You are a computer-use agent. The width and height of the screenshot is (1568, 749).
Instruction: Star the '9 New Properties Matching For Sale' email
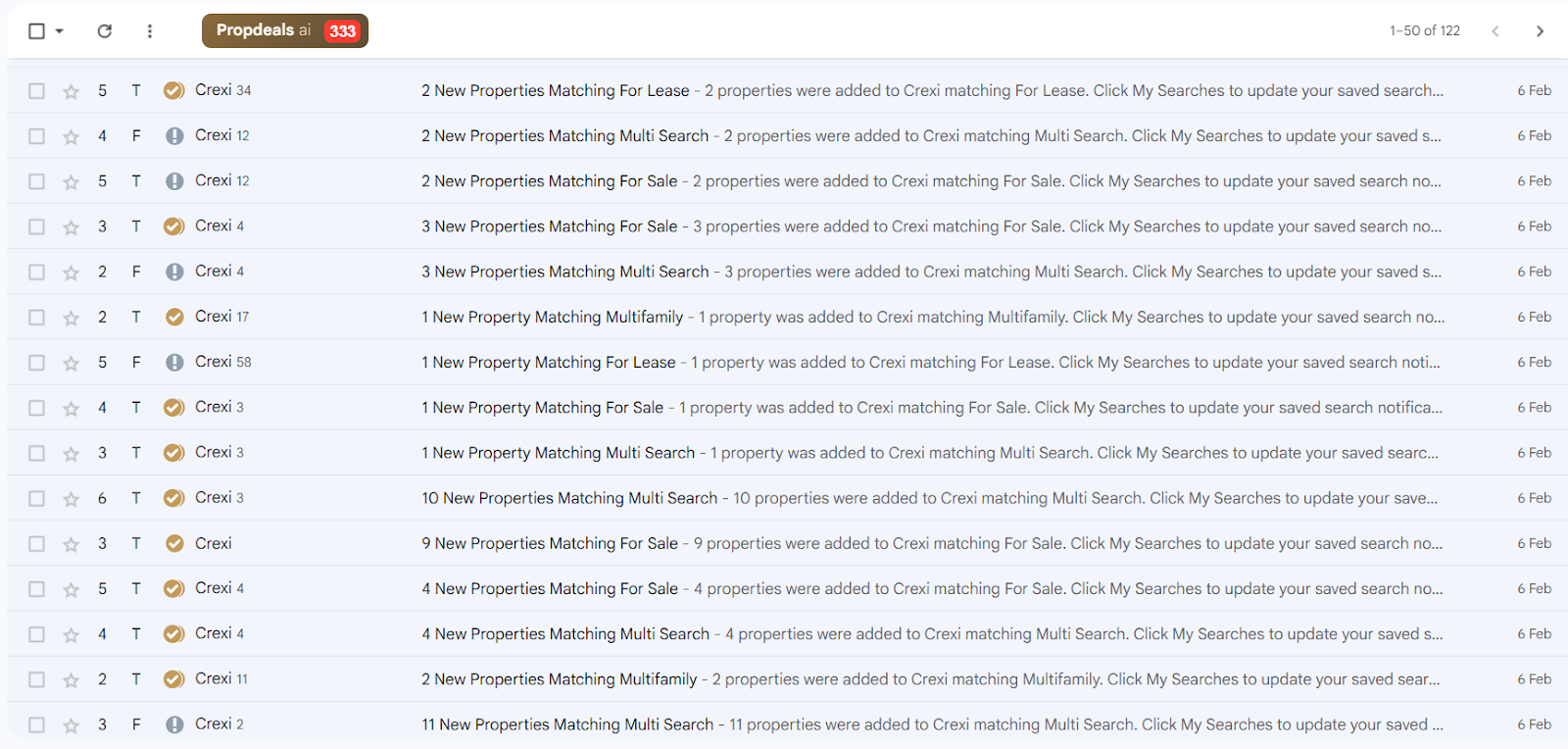click(71, 544)
